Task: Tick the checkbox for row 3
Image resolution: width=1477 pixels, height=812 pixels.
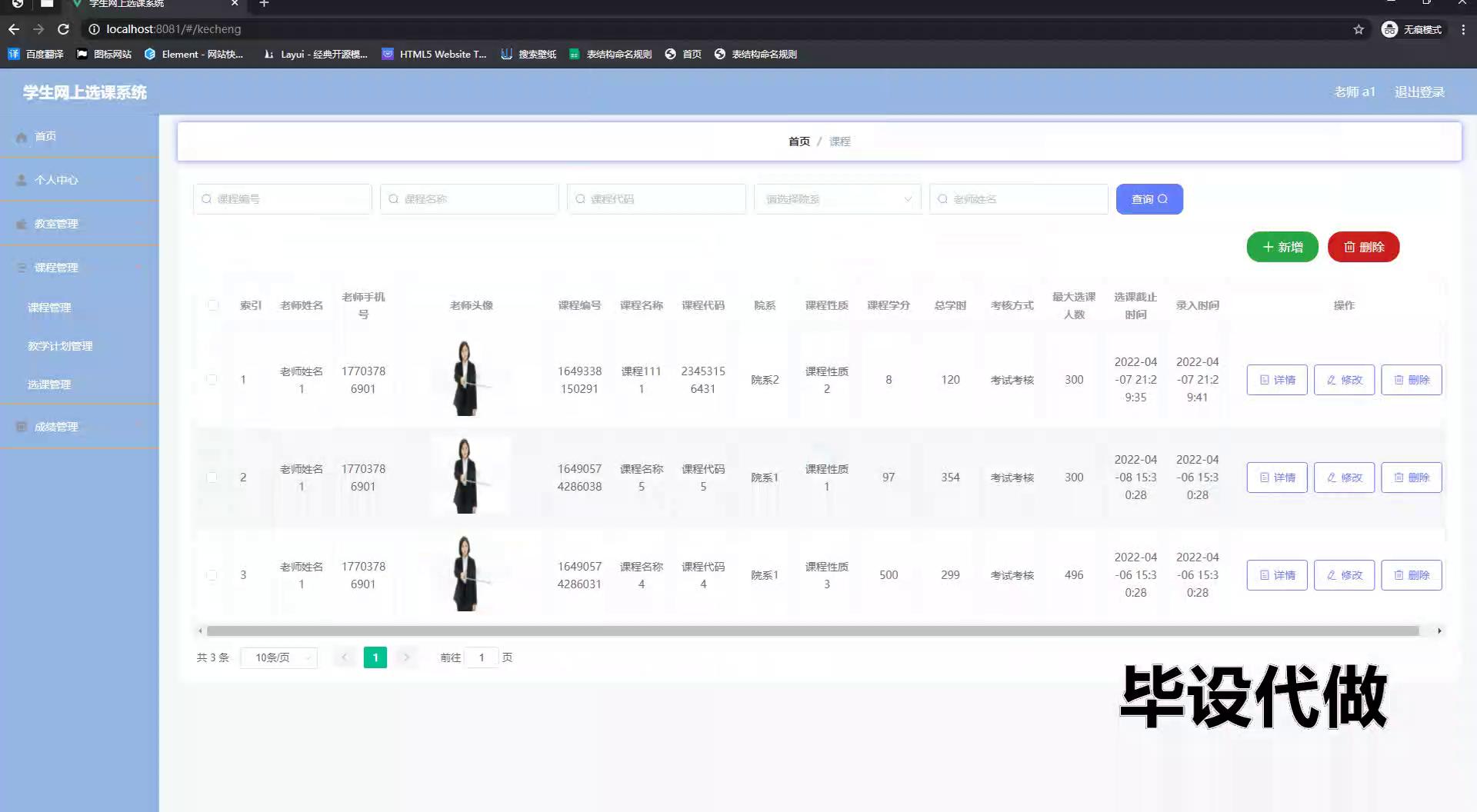Action: click(x=212, y=575)
